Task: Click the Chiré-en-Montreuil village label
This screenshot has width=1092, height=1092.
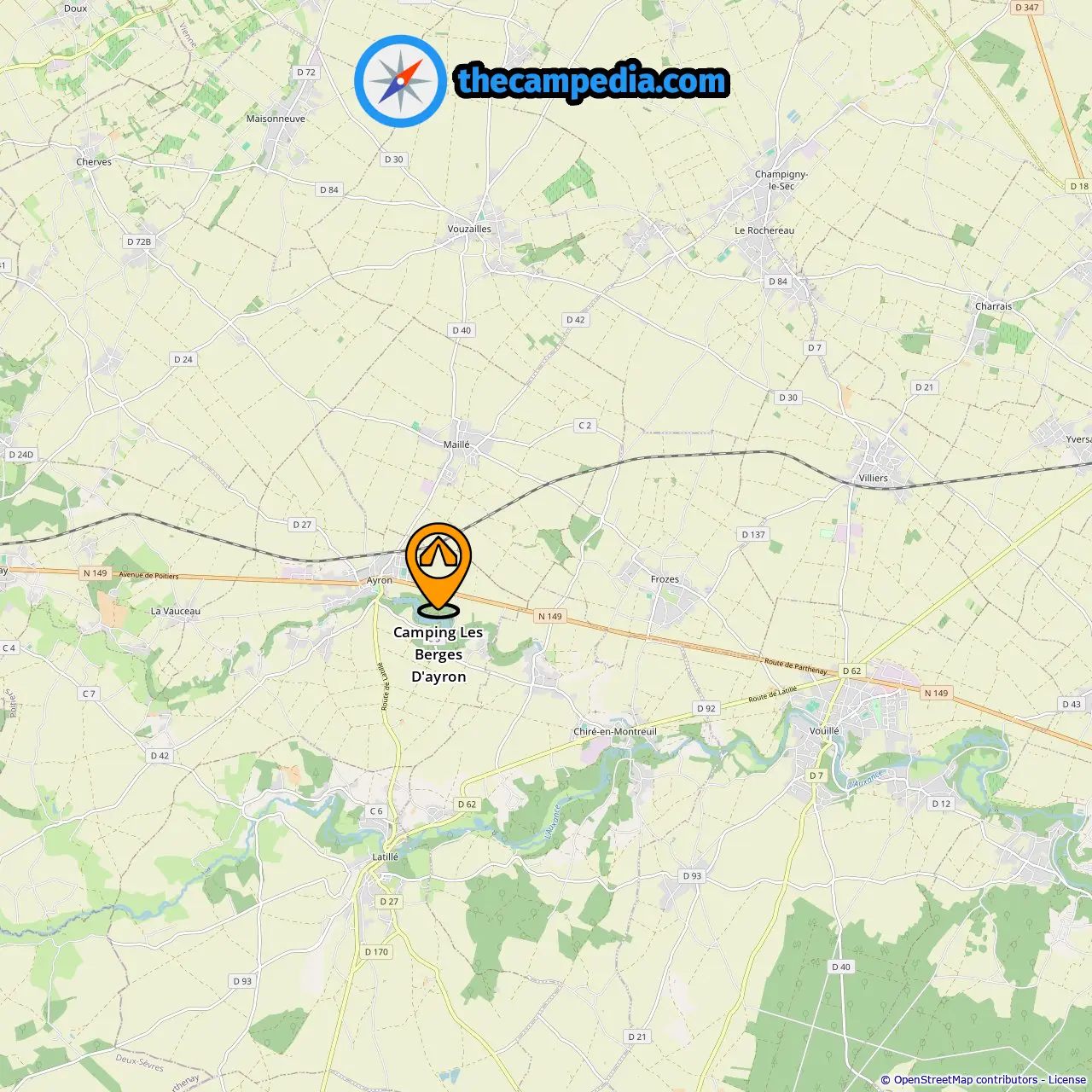Action: 615,732
